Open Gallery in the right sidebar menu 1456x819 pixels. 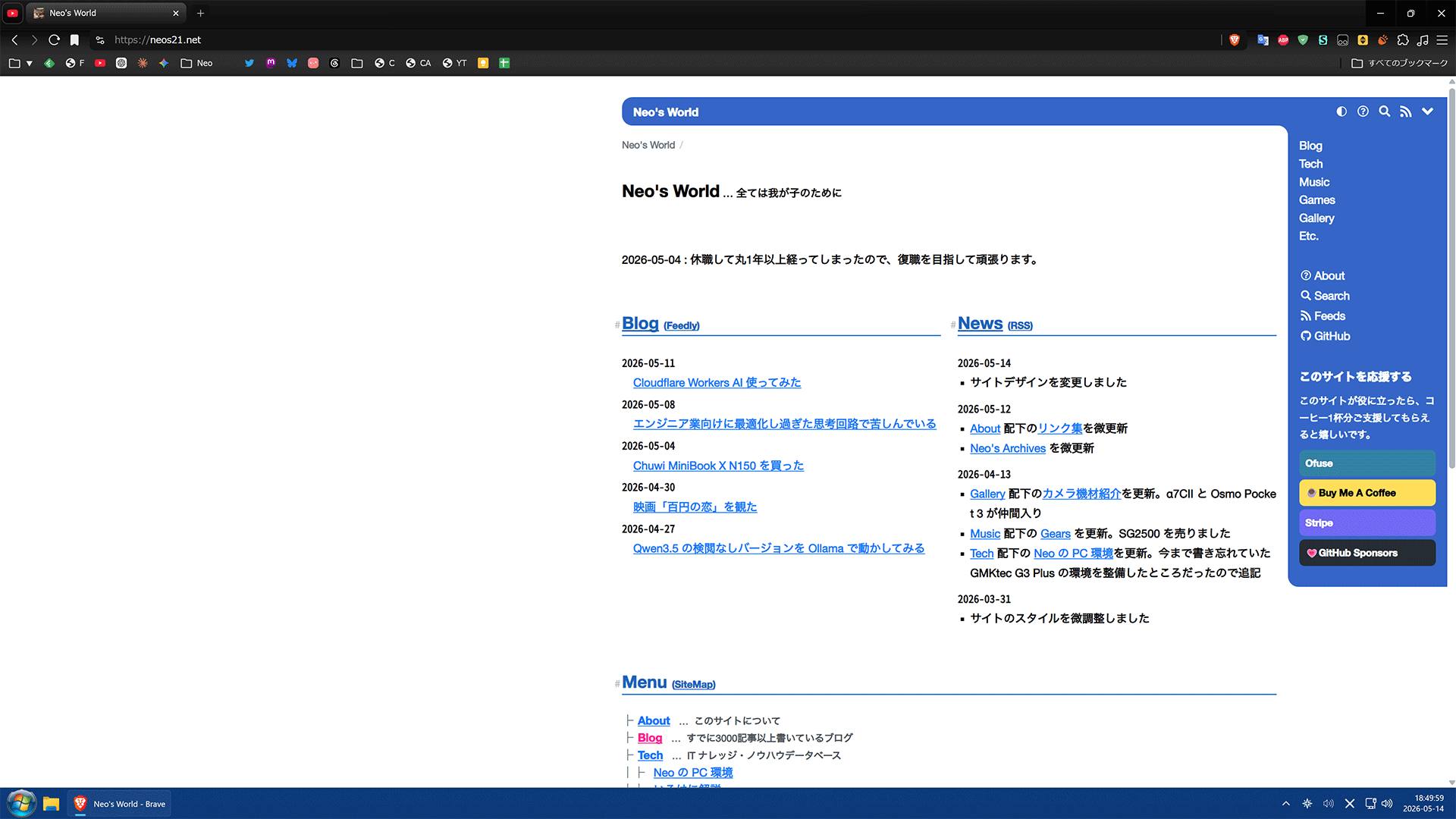click(1316, 218)
